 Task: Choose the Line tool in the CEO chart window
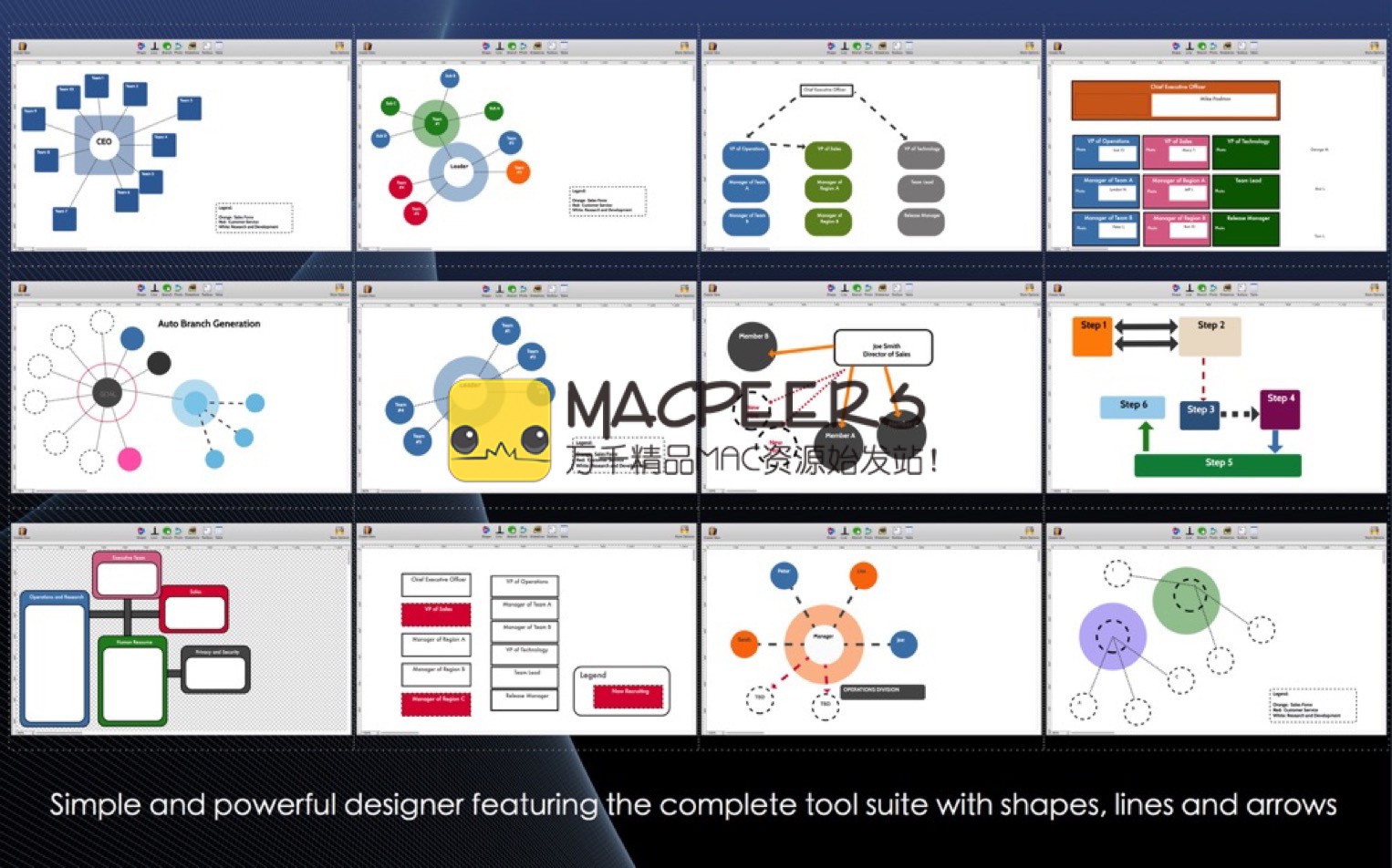(154, 47)
